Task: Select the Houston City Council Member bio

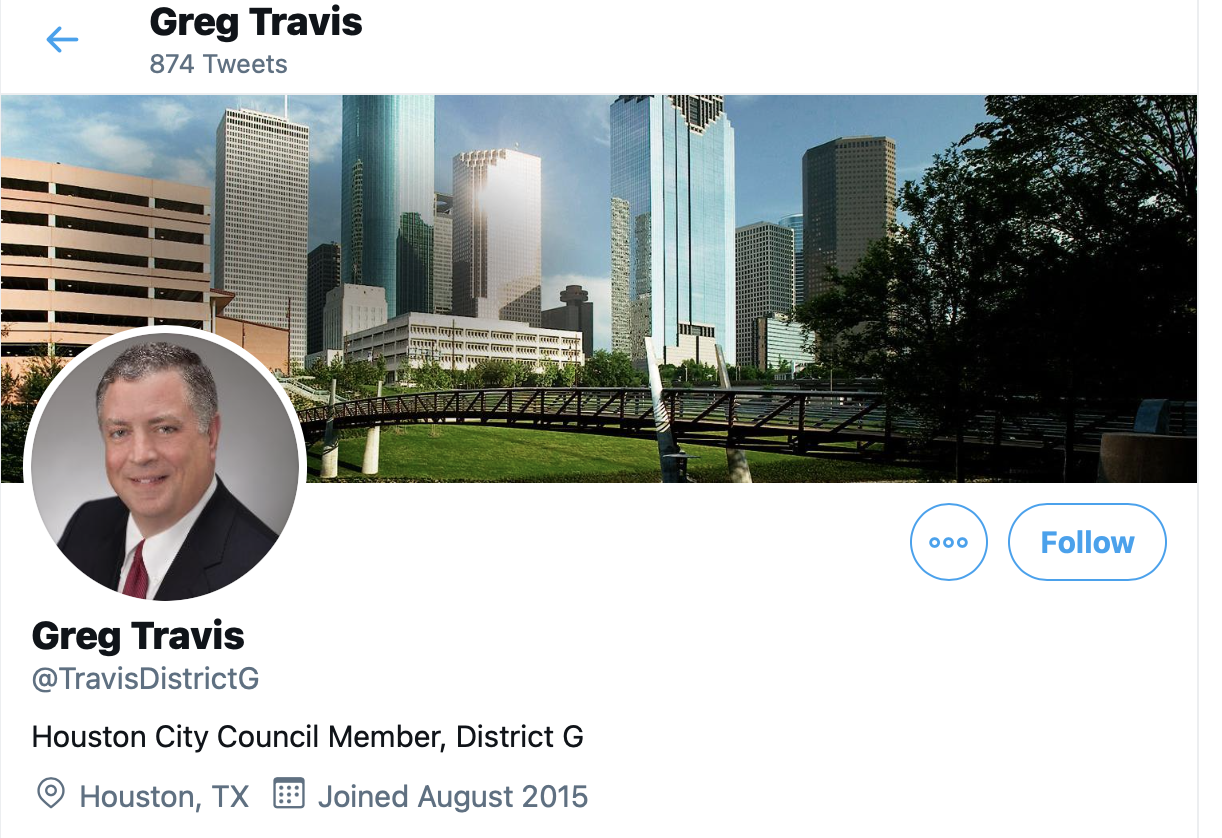Action: click(308, 738)
